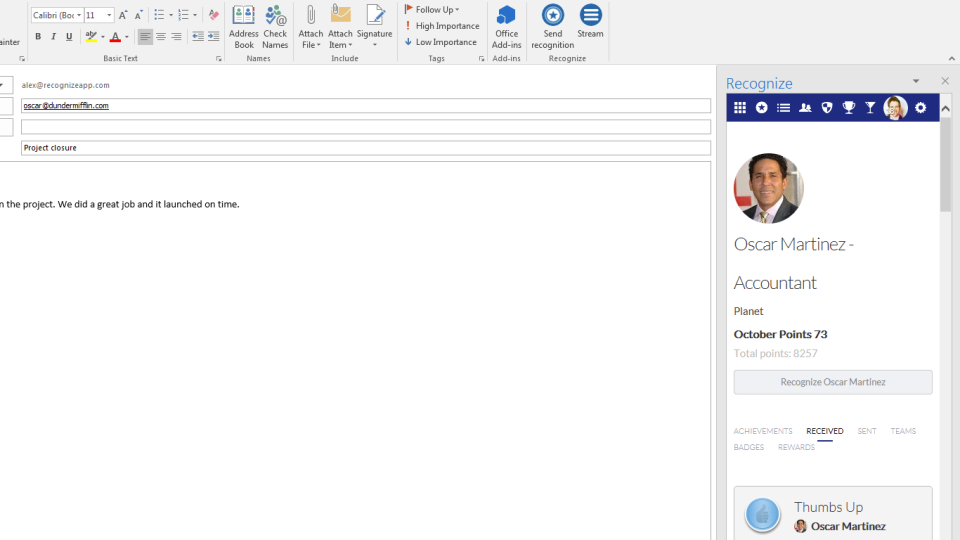Toggle underline formatting
The image size is (960, 540).
tap(69, 37)
